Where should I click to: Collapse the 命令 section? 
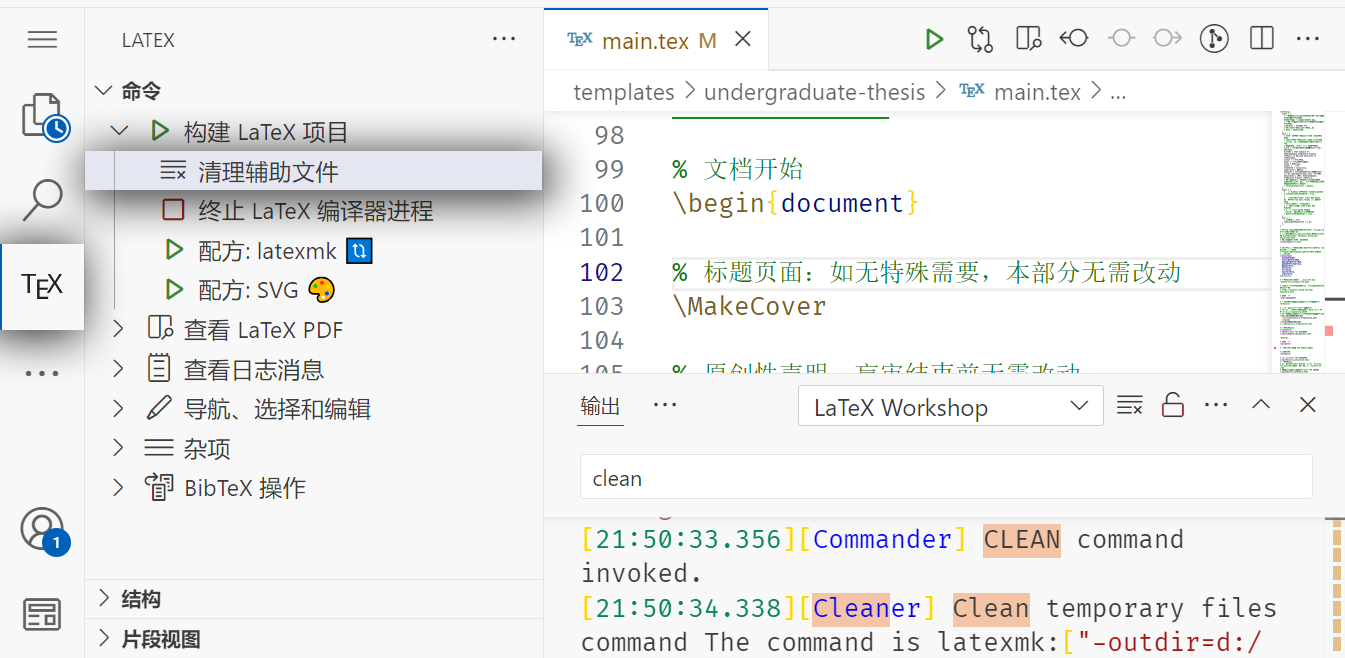click(104, 90)
